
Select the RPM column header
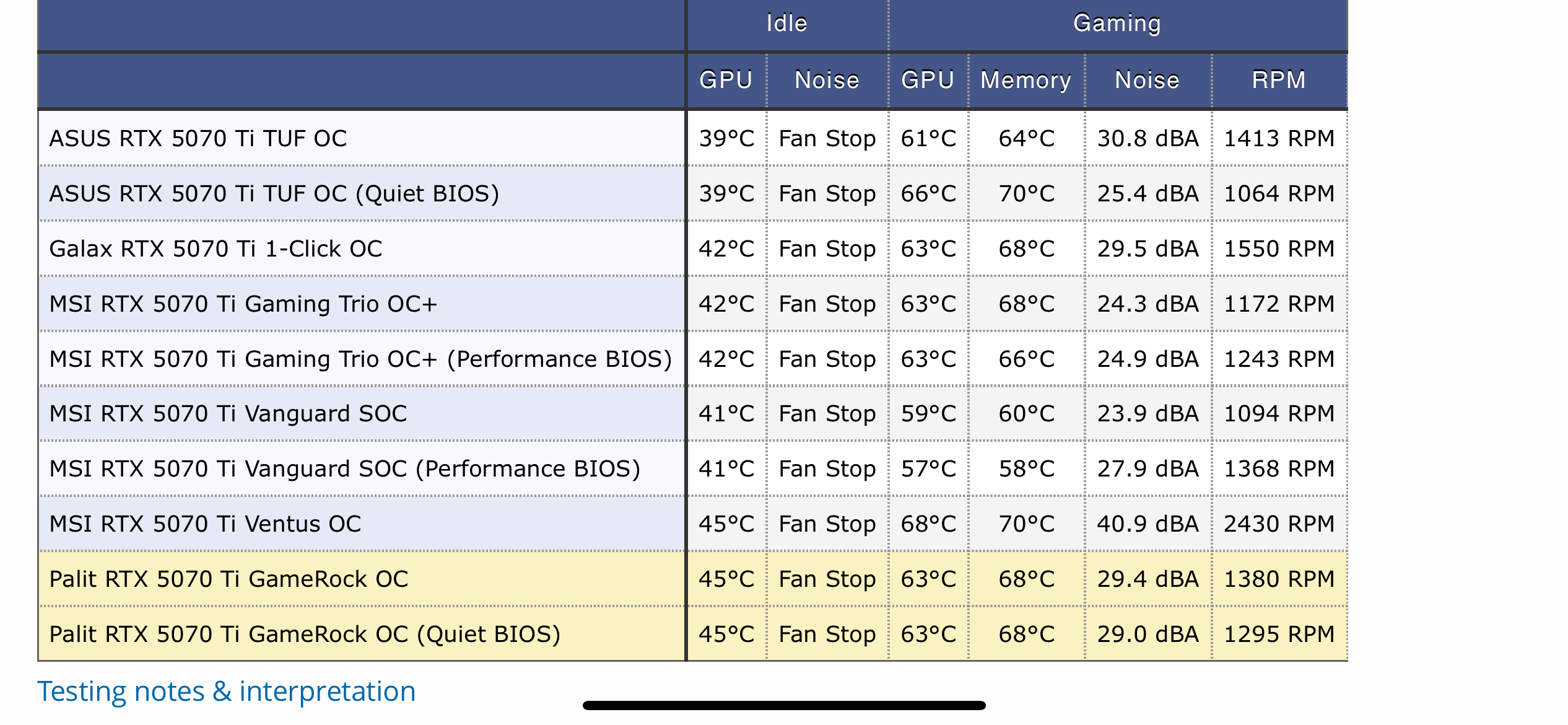[x=1279, y=80]
